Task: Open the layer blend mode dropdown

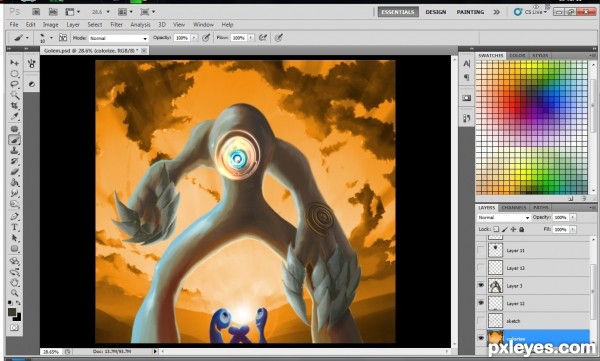Action: tap(504, 217)
